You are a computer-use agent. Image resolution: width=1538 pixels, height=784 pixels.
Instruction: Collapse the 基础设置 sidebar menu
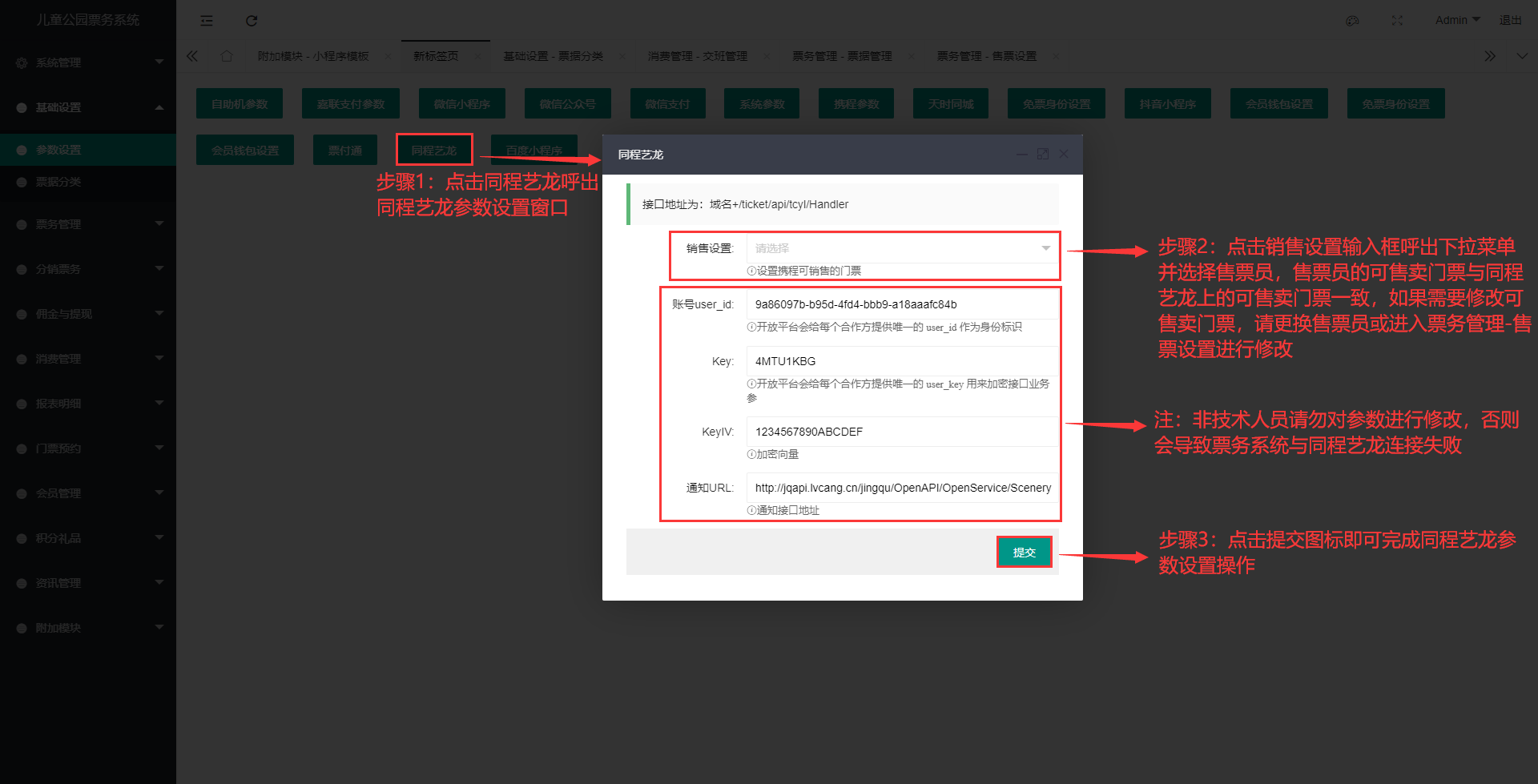(88, 107)
